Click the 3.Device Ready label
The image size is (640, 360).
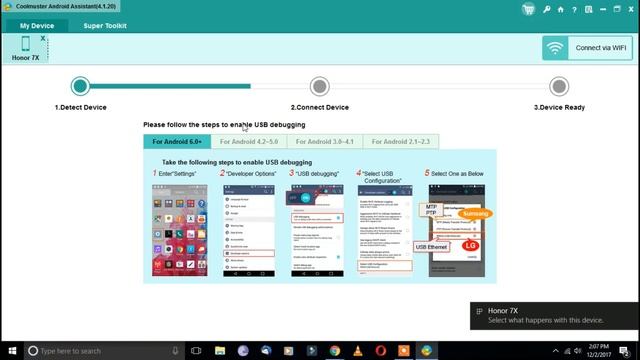click(559, 107)
